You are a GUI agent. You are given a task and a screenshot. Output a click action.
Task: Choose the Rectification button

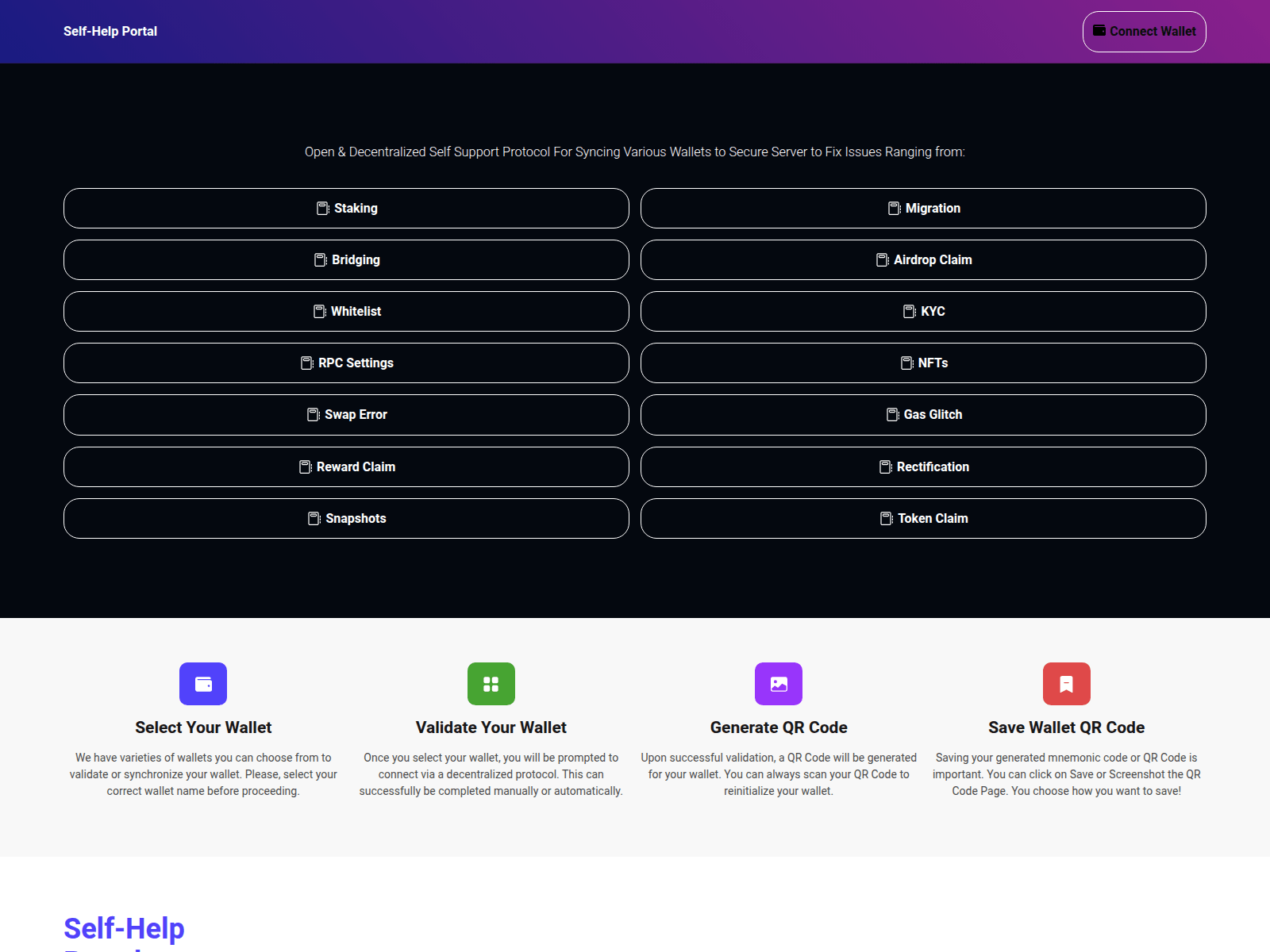(923, 467)
